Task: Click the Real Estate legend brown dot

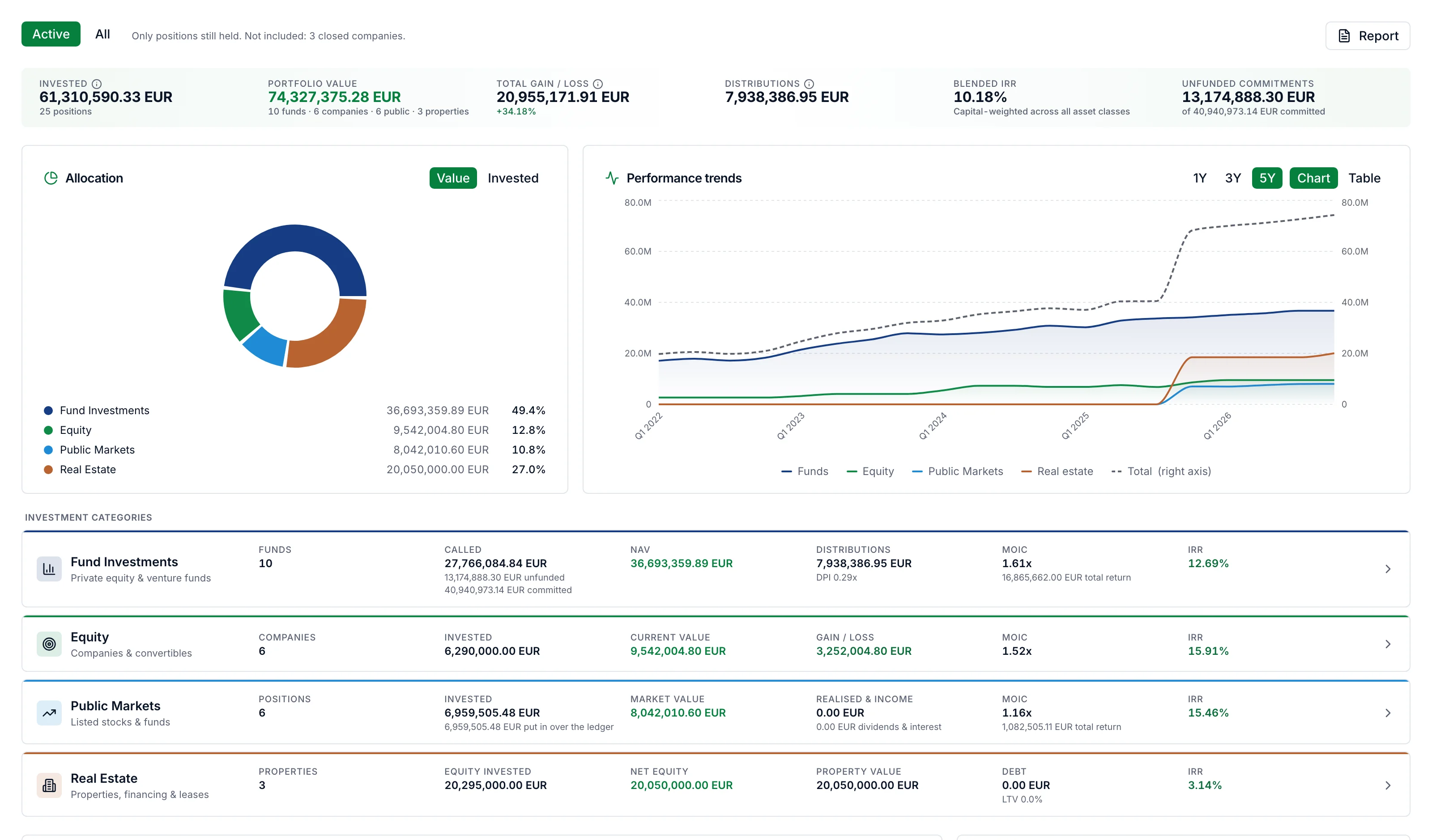Action: click(48, 470)
